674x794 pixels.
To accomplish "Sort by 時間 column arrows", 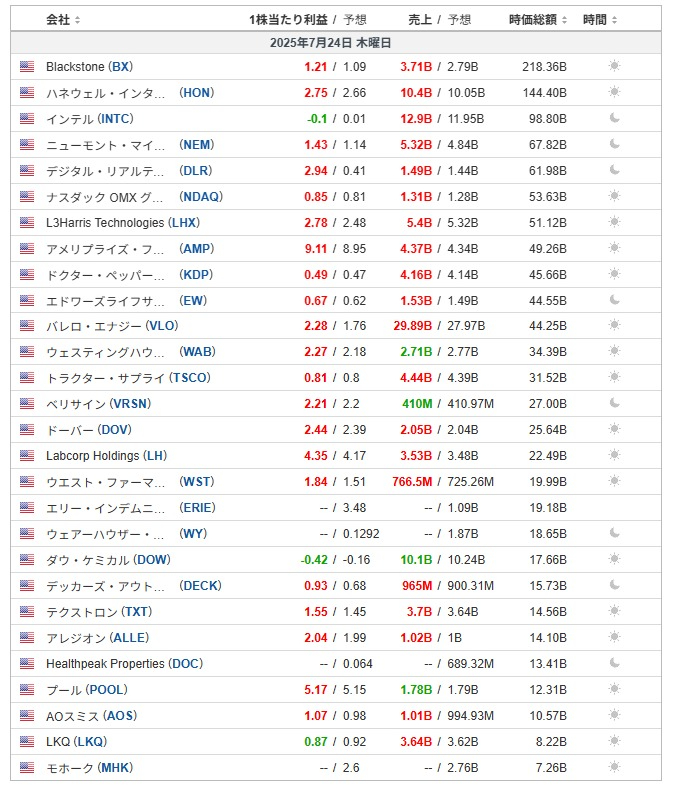I will pos(614,20).
